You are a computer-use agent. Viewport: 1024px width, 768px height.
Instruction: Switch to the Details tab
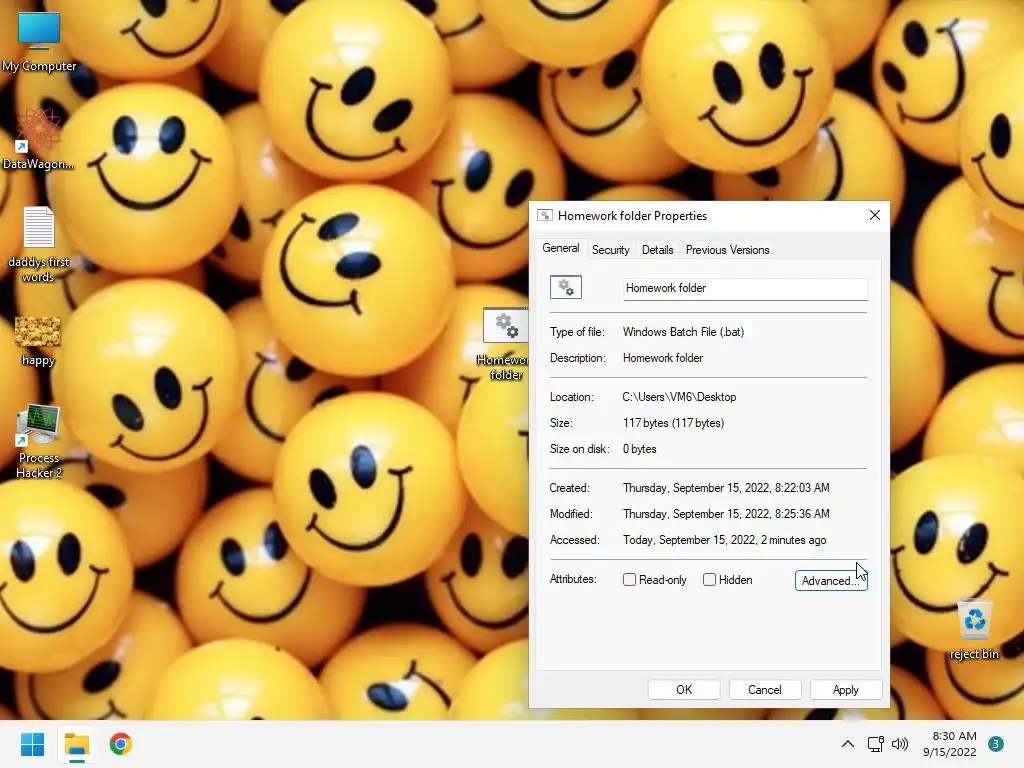coord(658,250)
